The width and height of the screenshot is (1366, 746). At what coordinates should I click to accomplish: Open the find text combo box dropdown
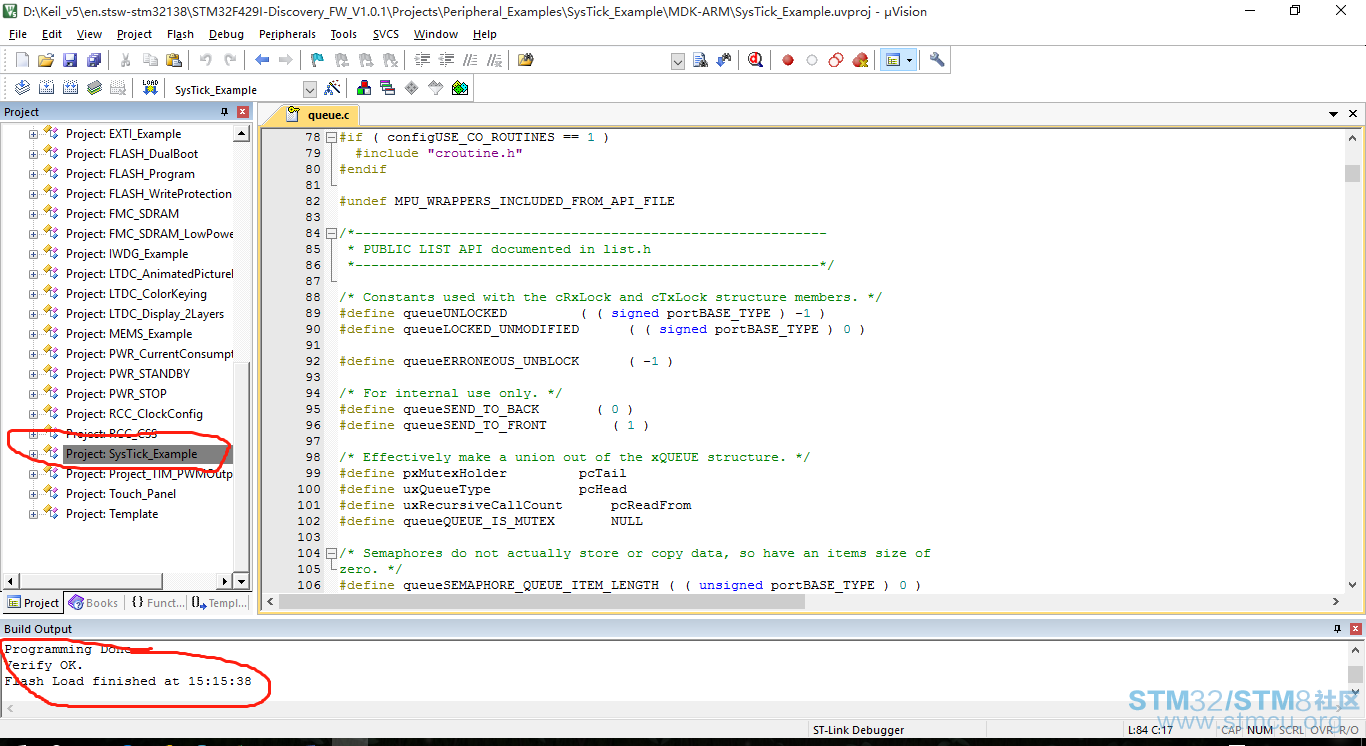point(677,61)
